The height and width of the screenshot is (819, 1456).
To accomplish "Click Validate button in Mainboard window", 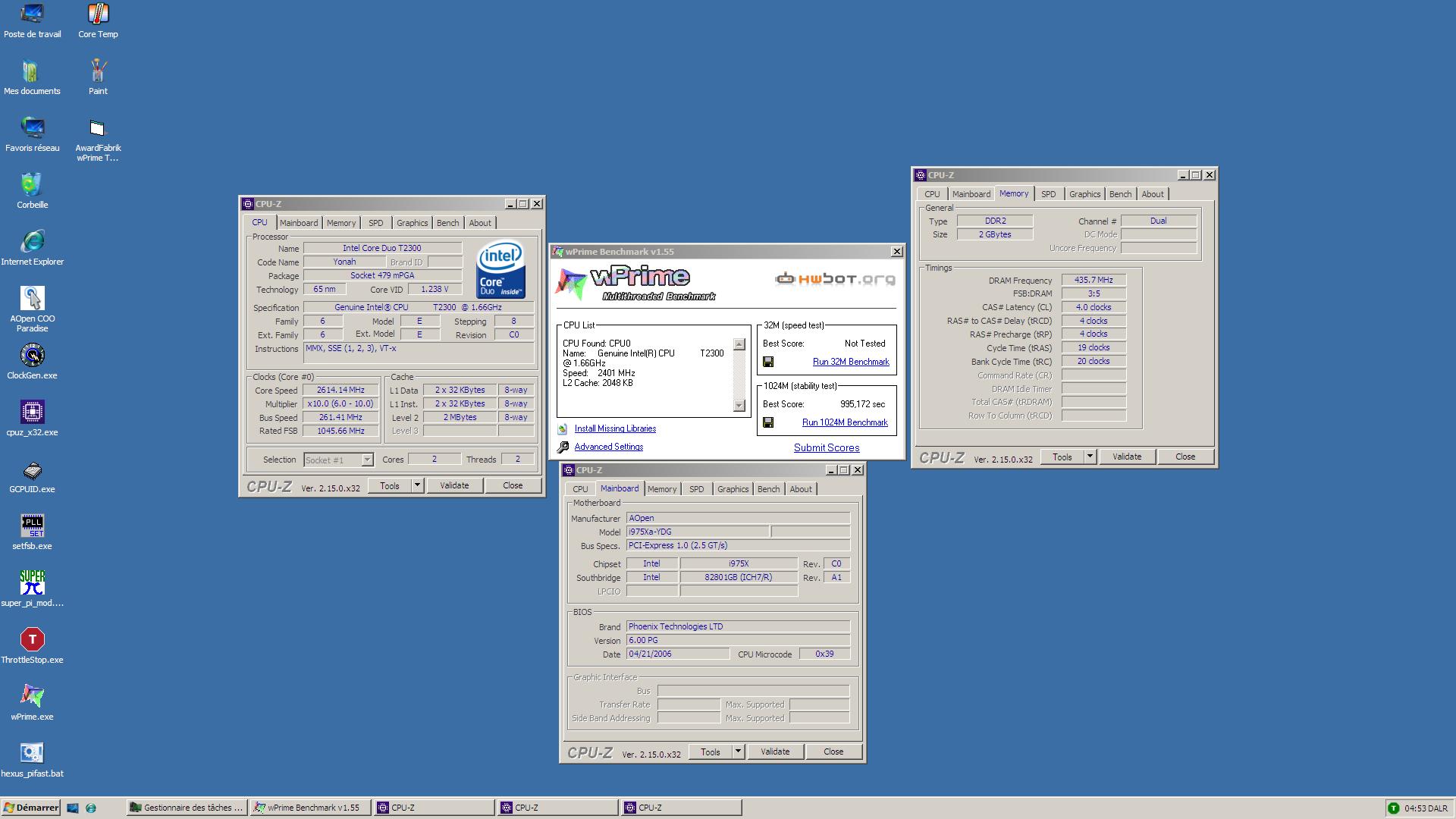I will [775, 752].
